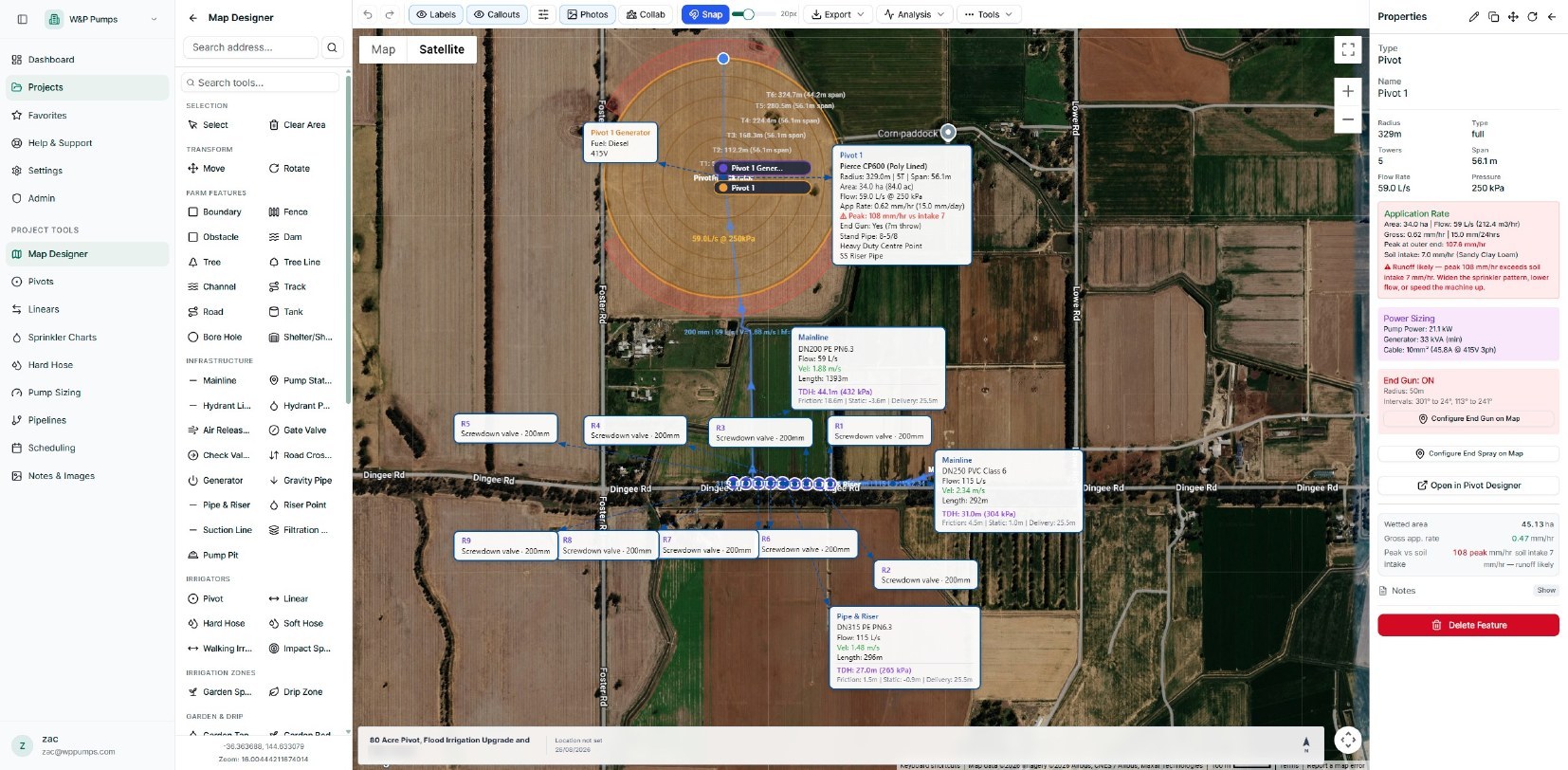Expand the W&P Pumps workspace switcher
Screen dimensions: 1568x770
click(x=103, y=19)
